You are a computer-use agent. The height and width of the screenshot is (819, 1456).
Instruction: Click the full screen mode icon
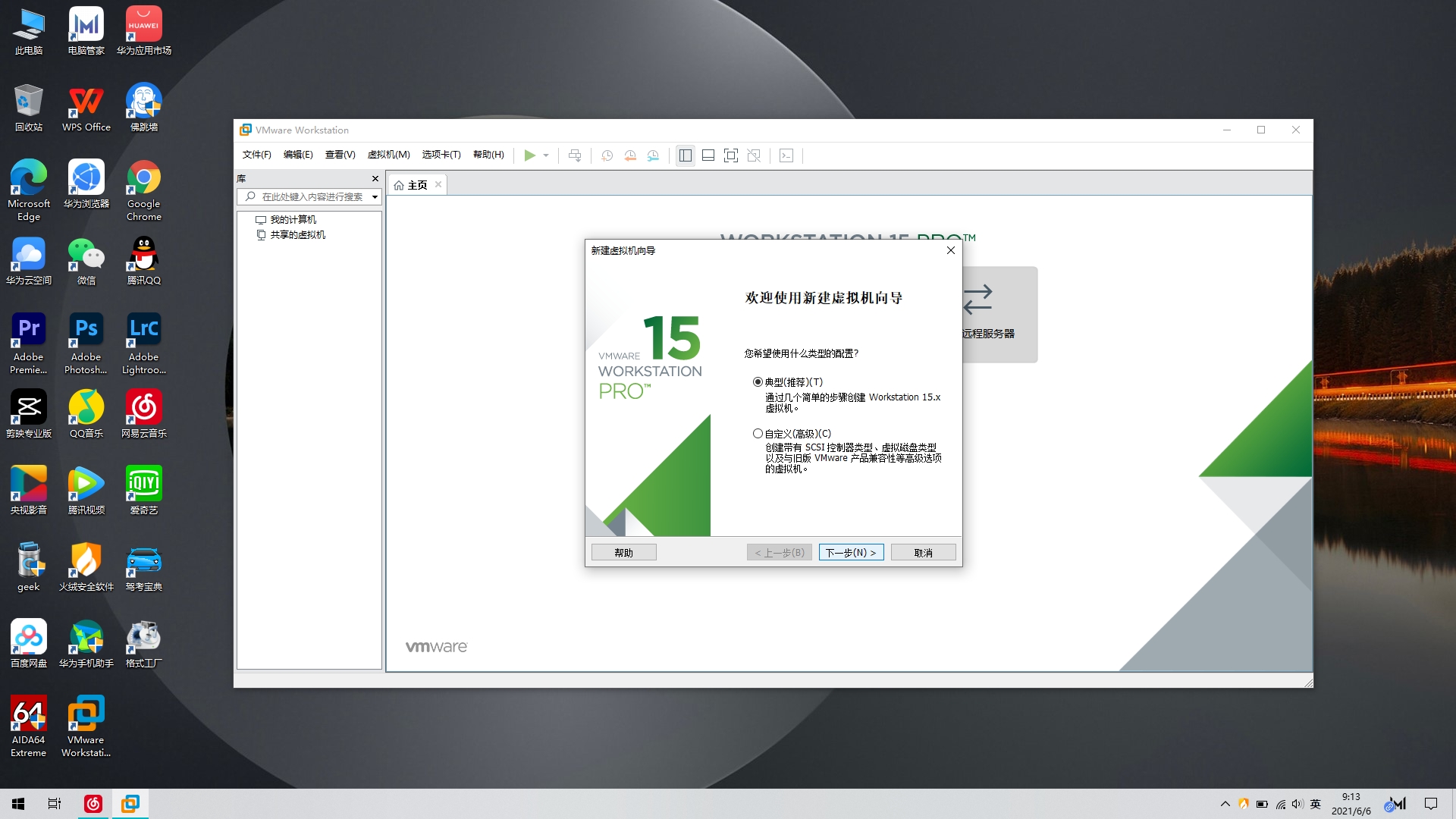click(x=731, y=155)
